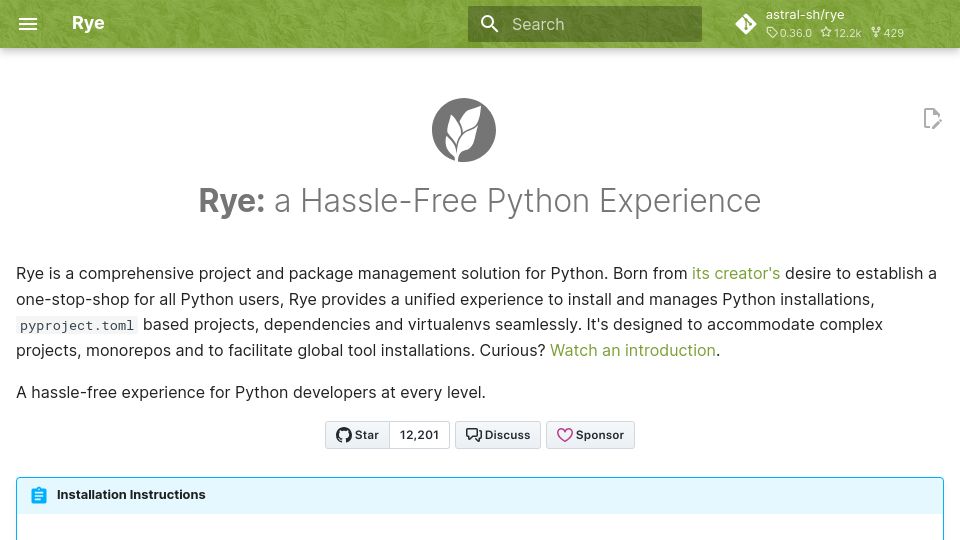Focus the Search input field

coord(585,24)
